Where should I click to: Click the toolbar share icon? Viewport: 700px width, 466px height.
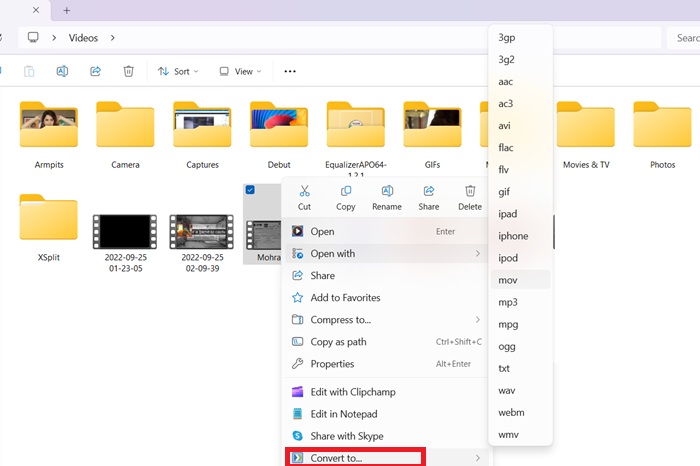click(96, 71)
